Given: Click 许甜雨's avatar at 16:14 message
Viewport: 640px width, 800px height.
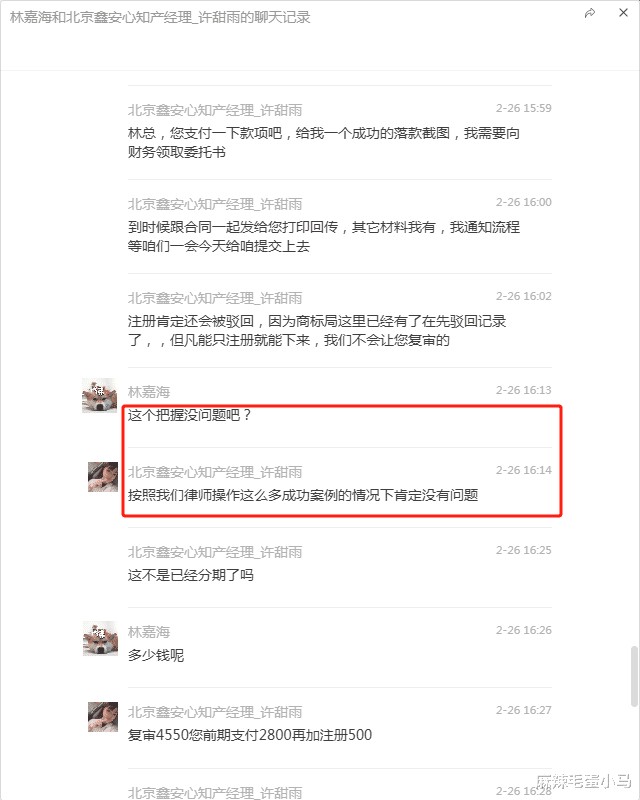Looking at the screenshot, I should point(103,477).
